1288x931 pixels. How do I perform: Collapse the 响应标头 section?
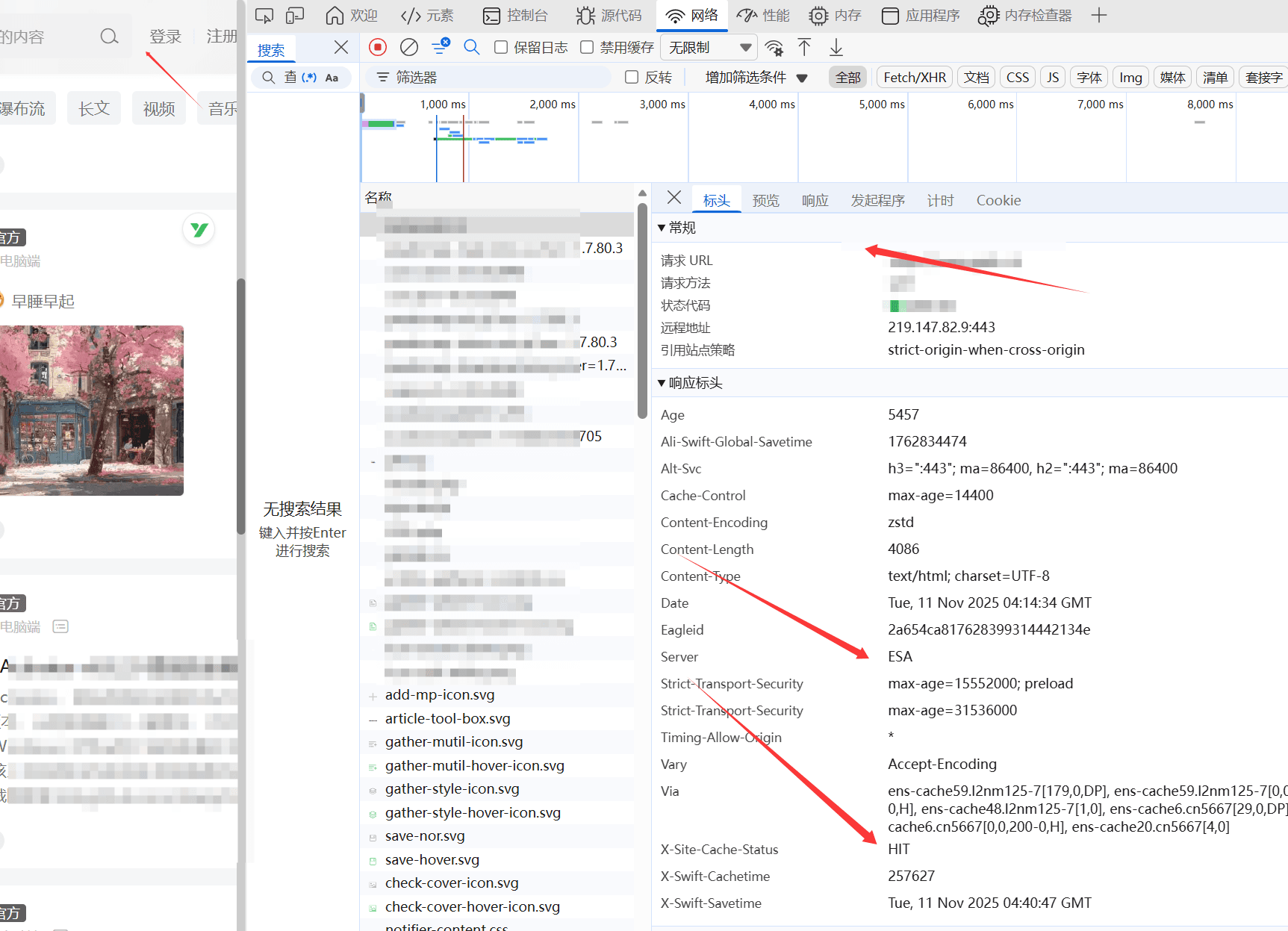pos(662,383)
